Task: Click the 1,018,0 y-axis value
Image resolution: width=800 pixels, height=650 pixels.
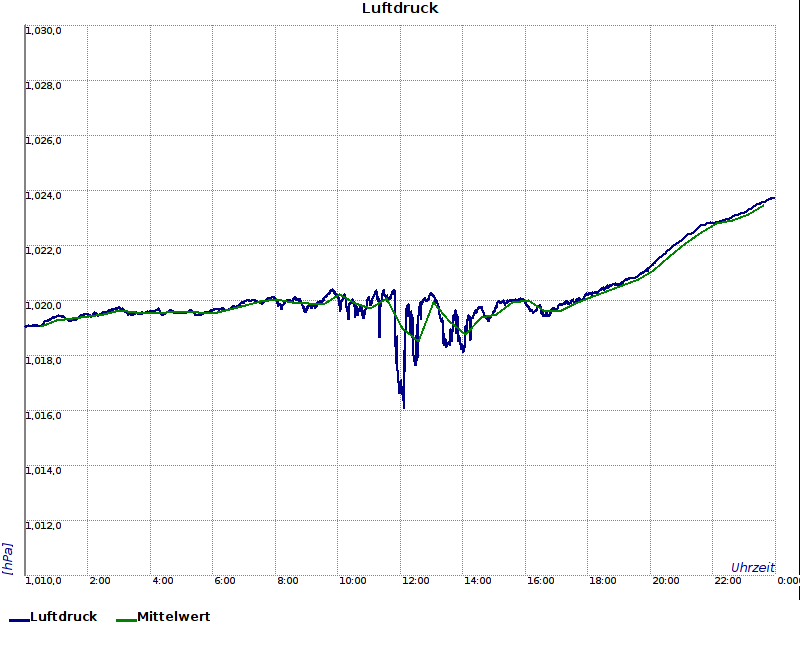Action: pos(43,361)
